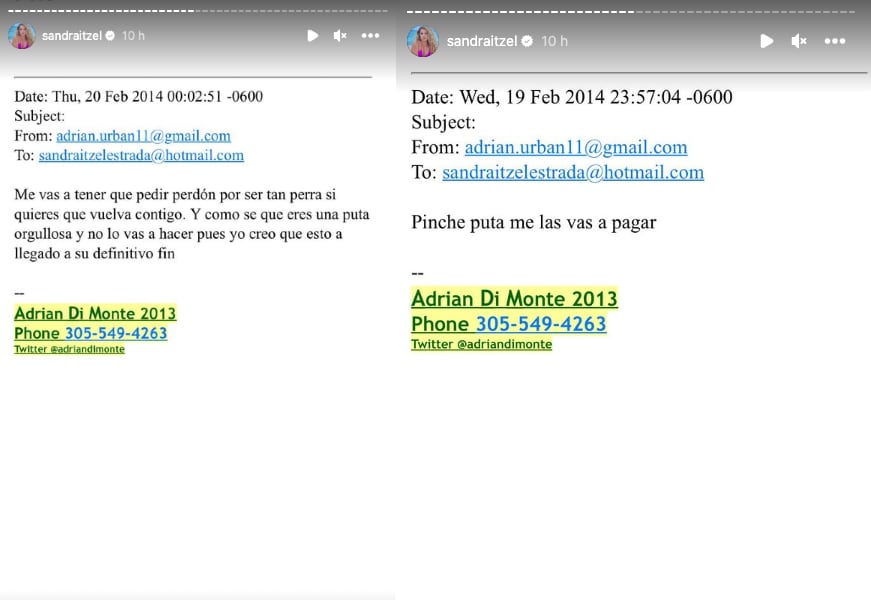Mute audio on the right story

coord(797,41)
